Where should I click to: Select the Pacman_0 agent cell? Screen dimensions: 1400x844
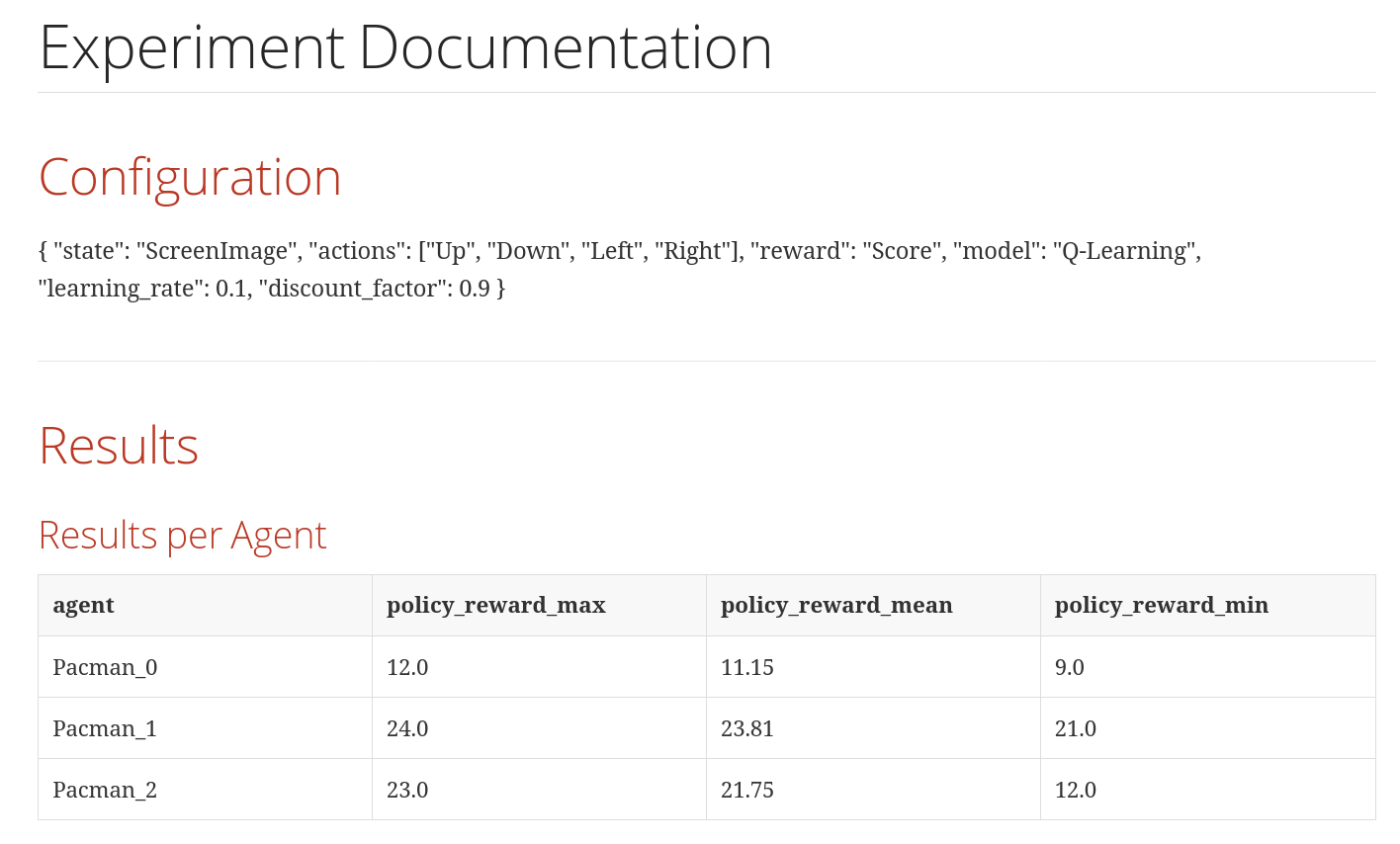coord(105,667)
